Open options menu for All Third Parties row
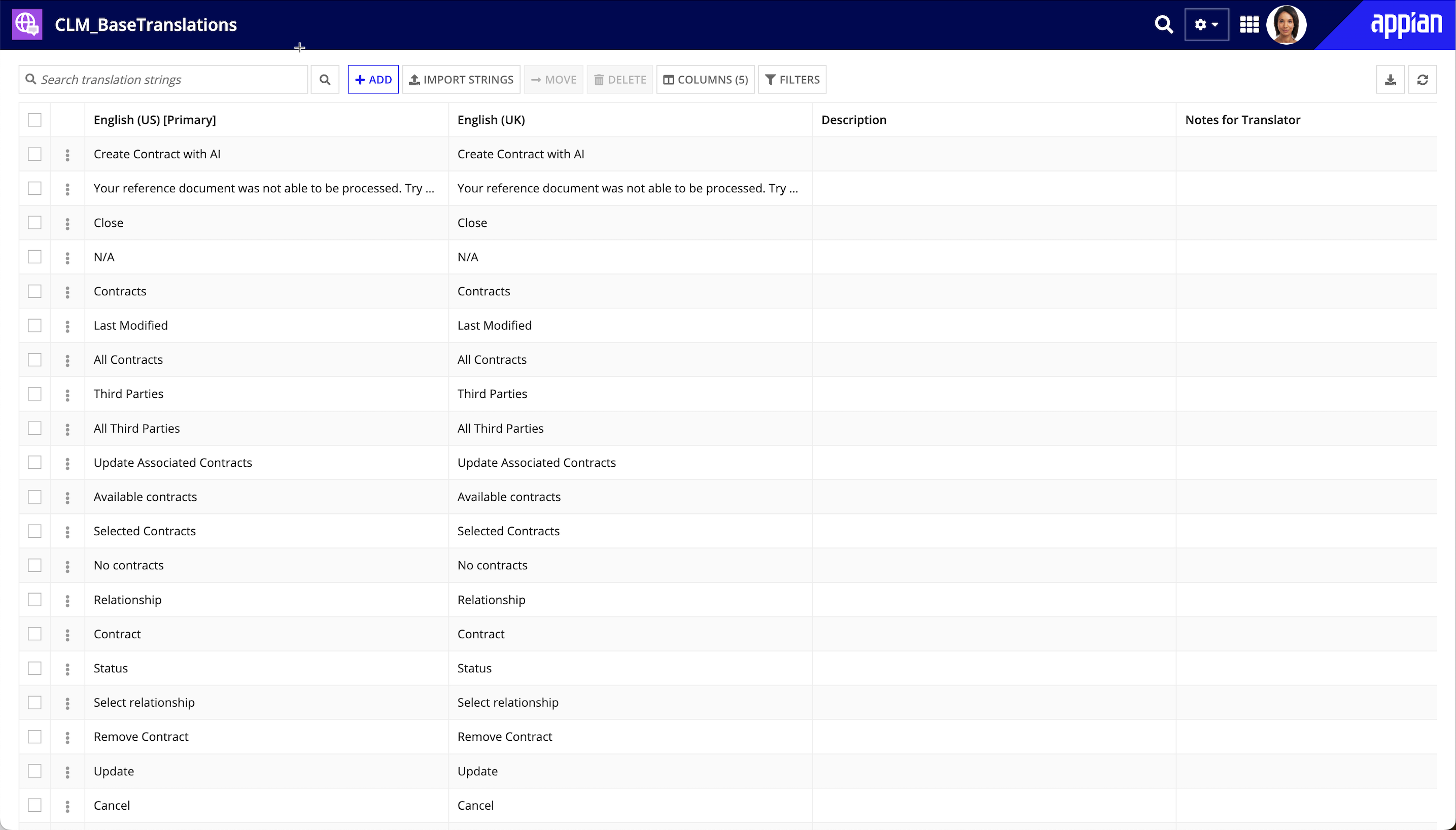Image resolution: width=1456 pixels, height=830 pixels. [67, 429]
